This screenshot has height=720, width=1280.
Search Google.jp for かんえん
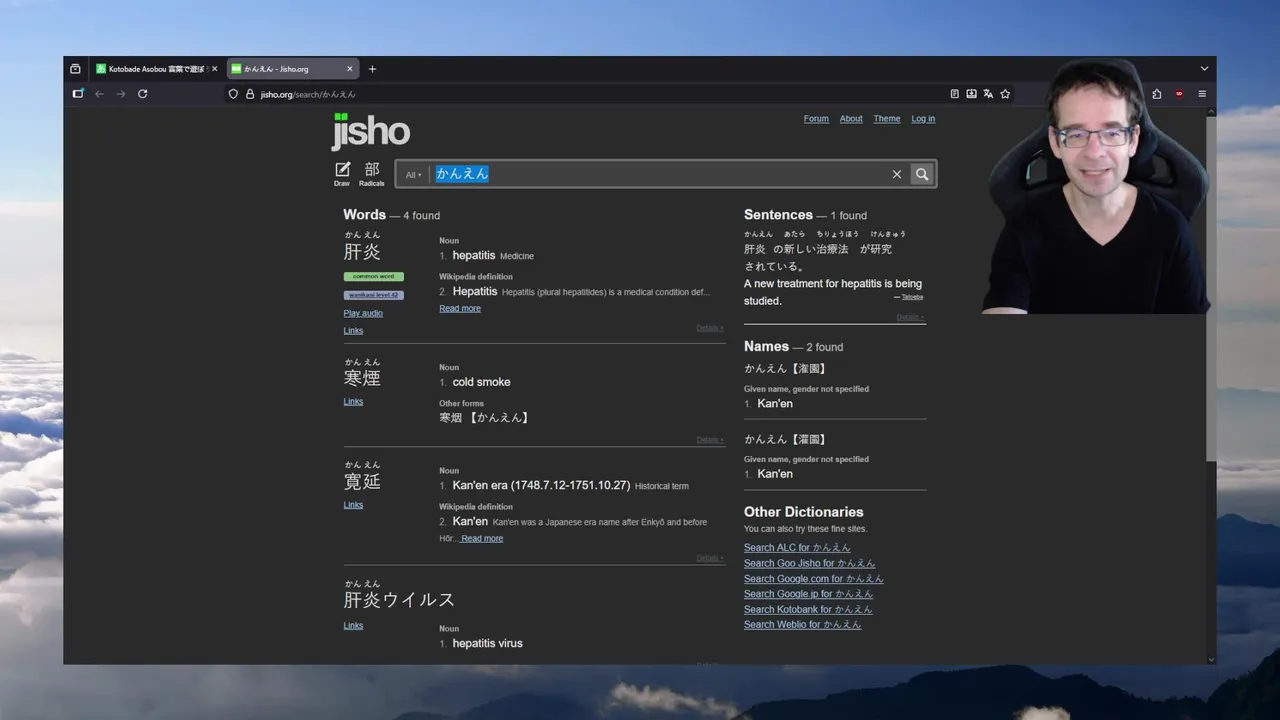(808, 594)
